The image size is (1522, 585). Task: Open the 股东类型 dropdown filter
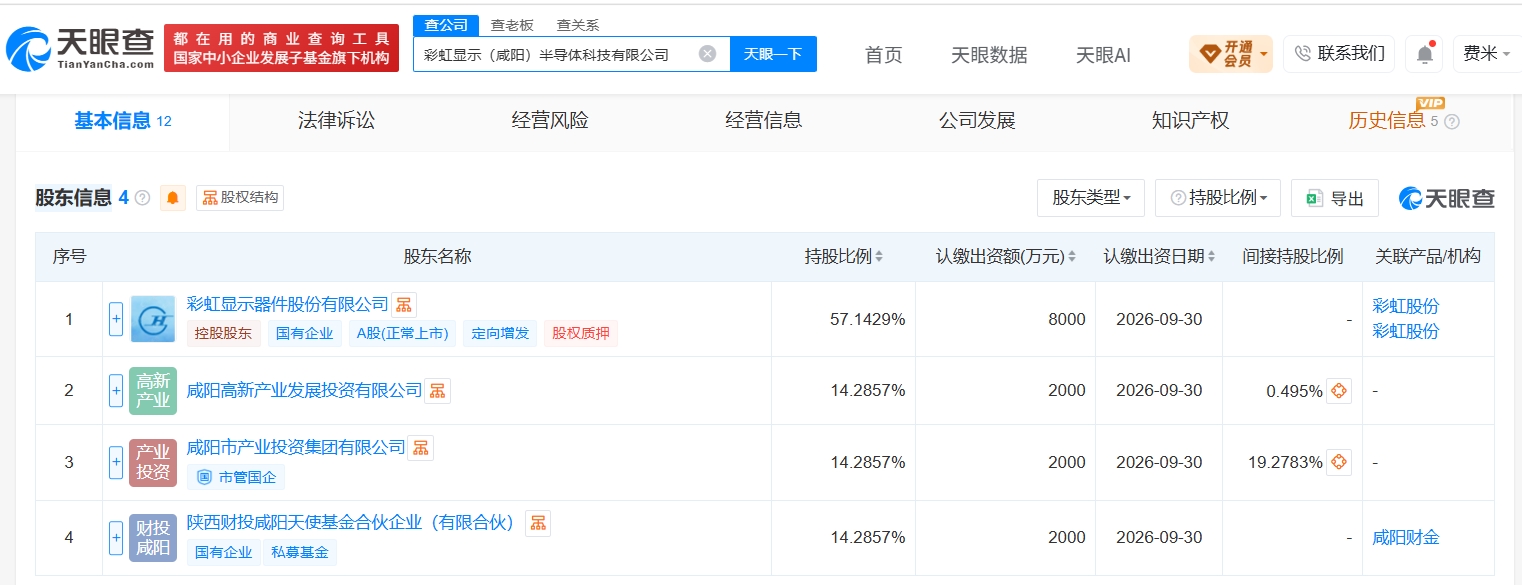coord(1091,198)
